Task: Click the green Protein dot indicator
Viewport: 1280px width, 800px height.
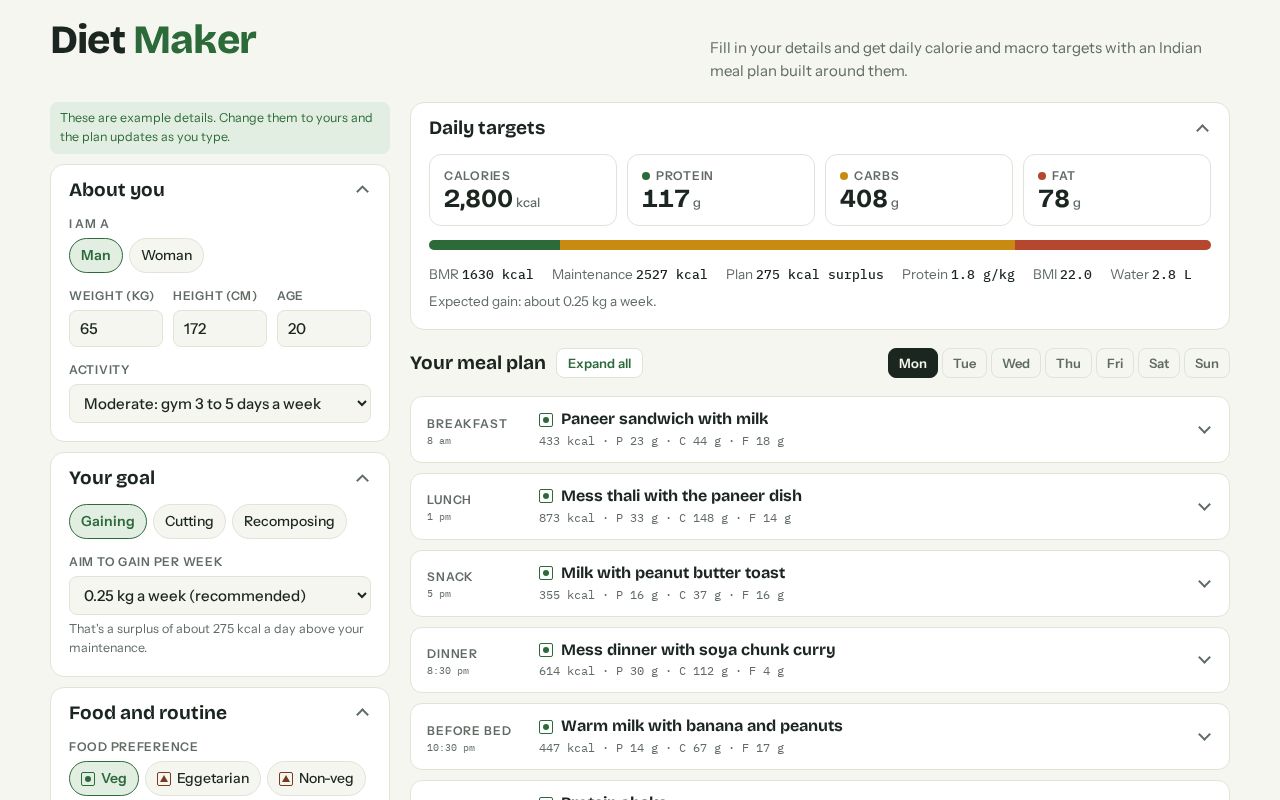Action: coord(646,176)
